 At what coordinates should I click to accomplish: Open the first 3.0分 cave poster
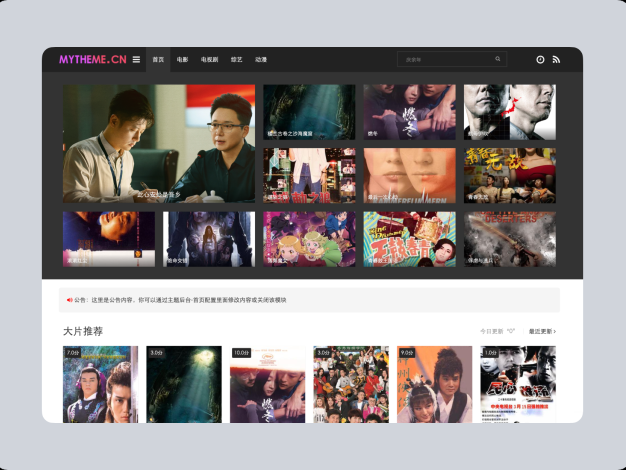(x=184, y=384)
